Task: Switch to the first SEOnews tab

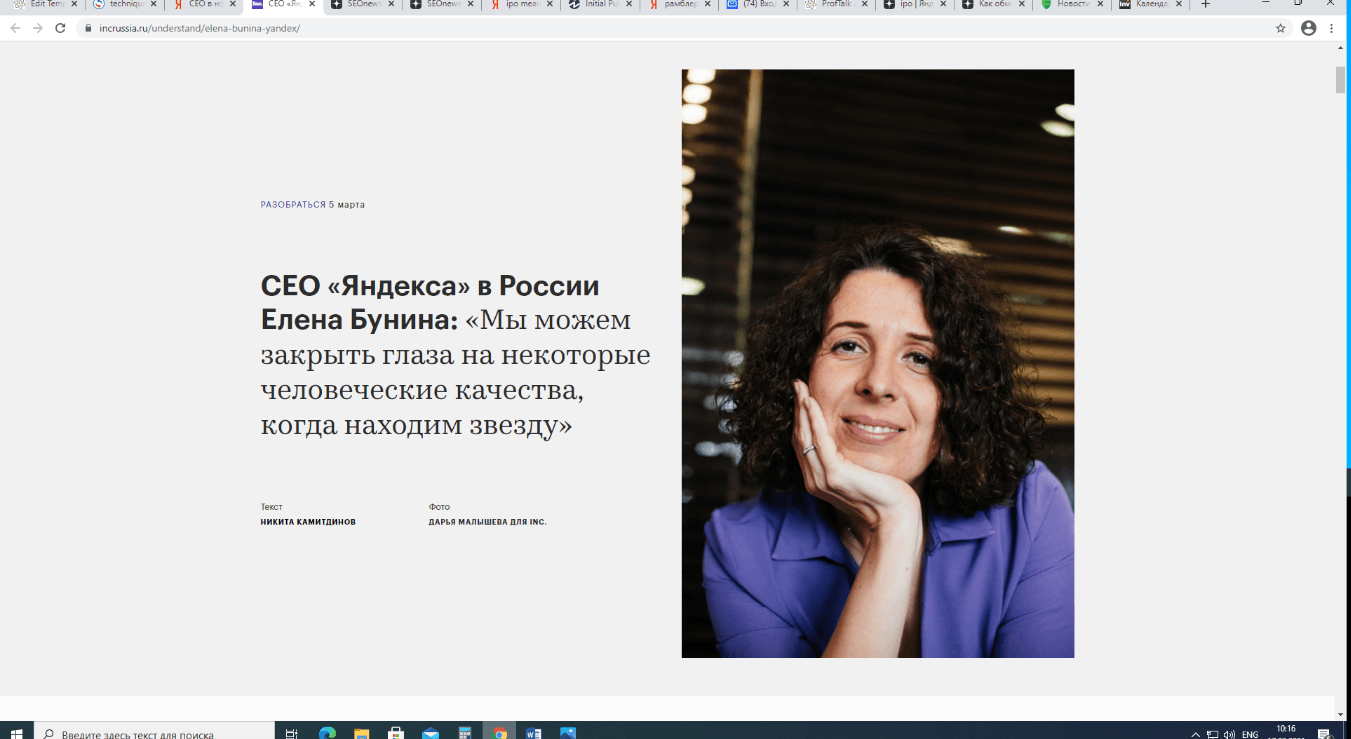Action: (360, 5)
